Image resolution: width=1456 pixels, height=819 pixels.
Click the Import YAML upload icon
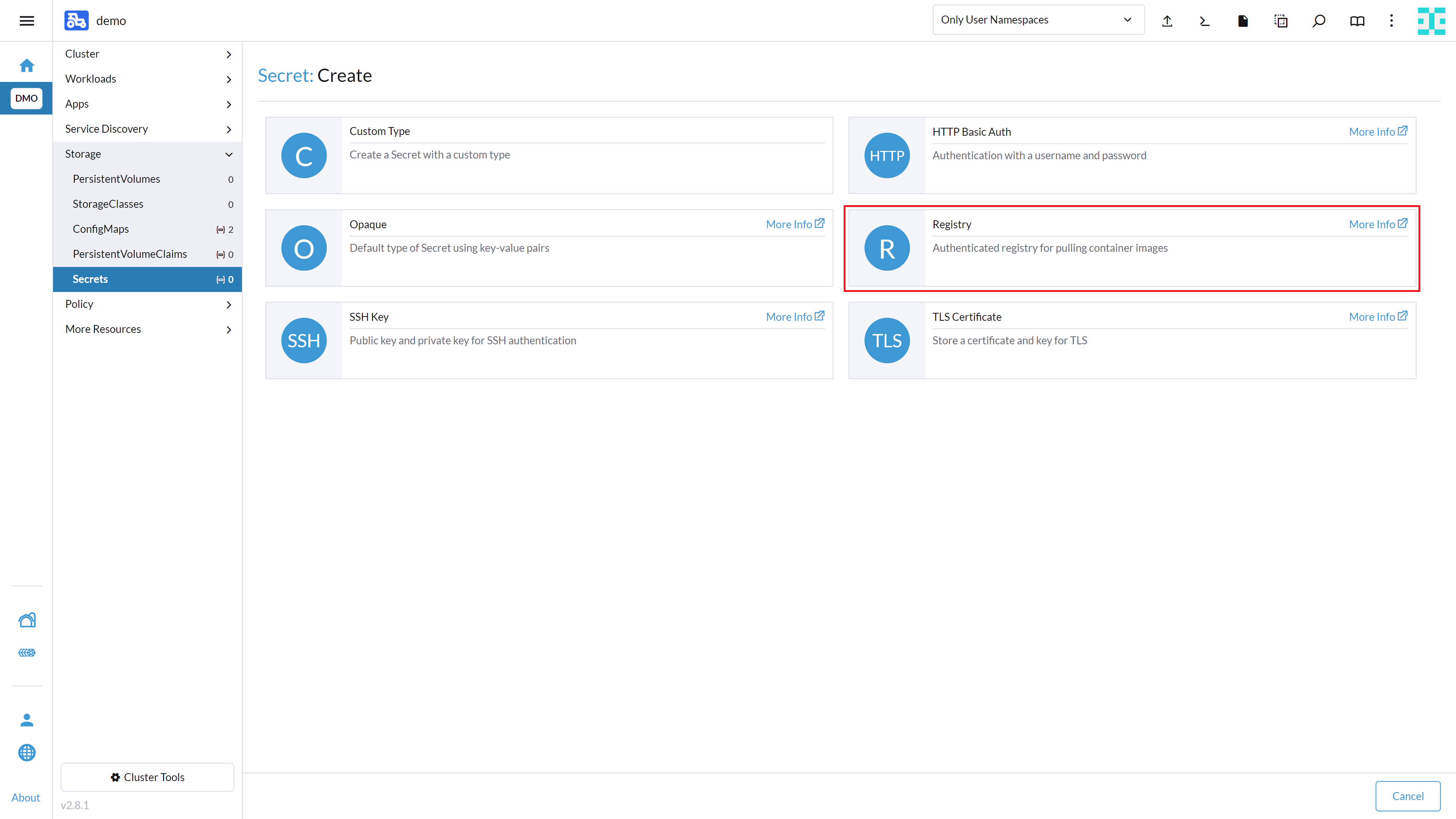(1167, 21)
